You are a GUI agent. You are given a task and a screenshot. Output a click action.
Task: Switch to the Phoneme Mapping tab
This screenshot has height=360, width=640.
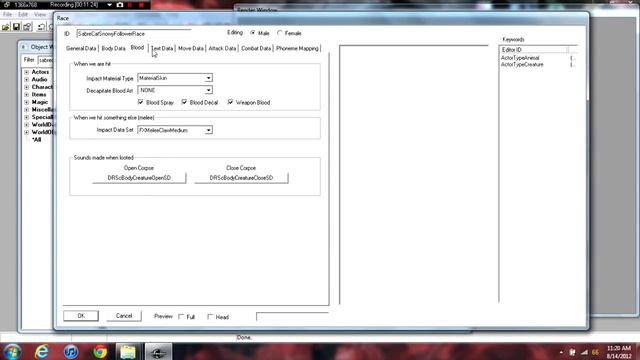[x=297, y=48]
